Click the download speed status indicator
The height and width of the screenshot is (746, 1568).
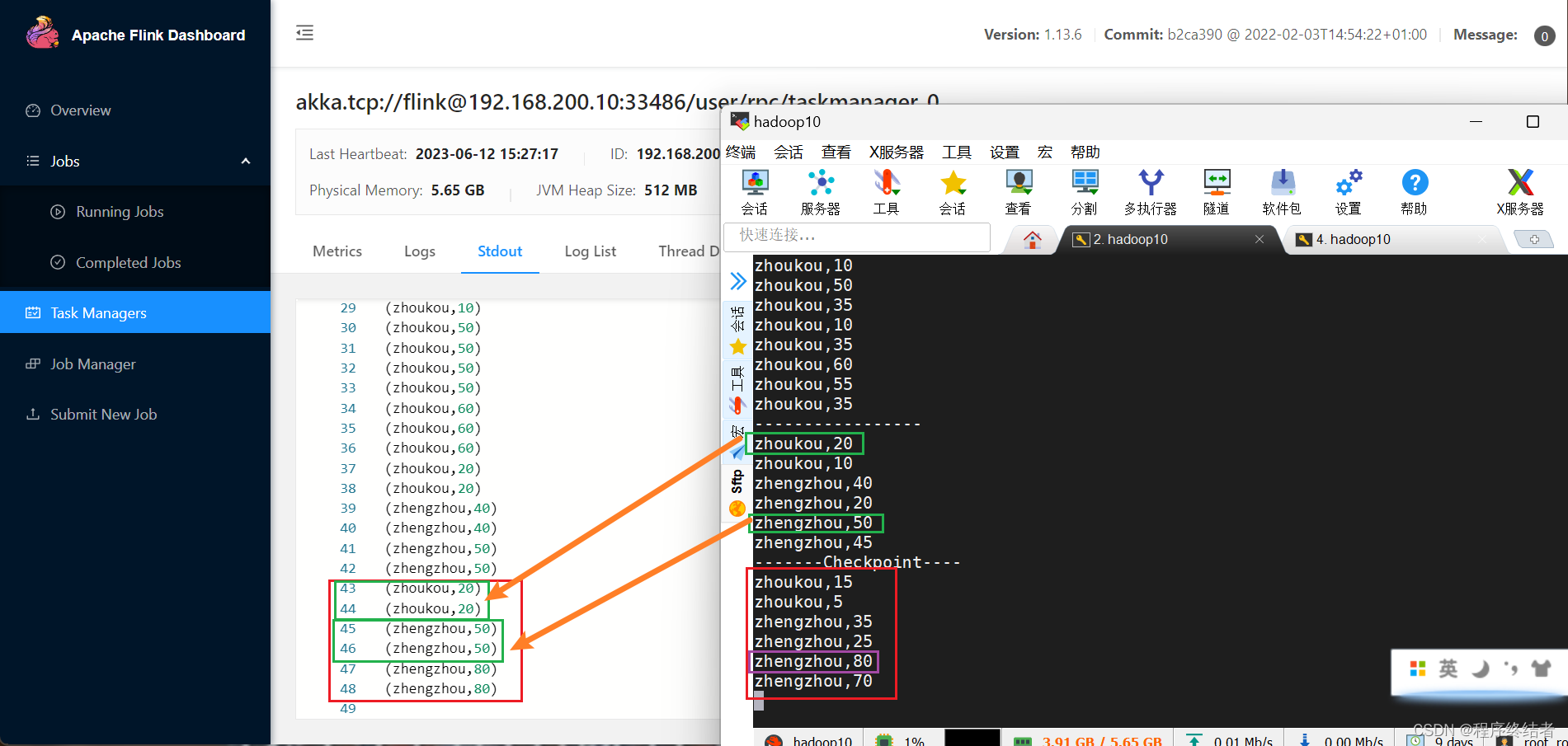[x=1342, y=740]
